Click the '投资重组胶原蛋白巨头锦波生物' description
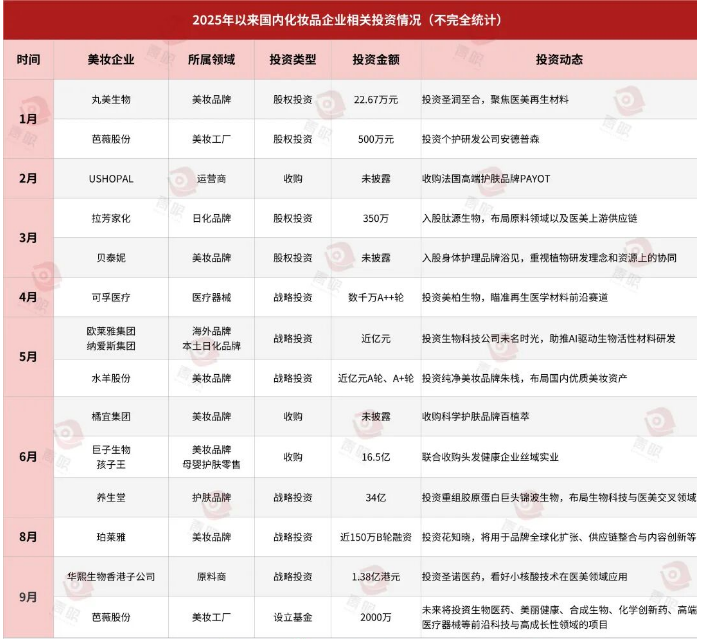702x639 pixels. pos(559,497)
